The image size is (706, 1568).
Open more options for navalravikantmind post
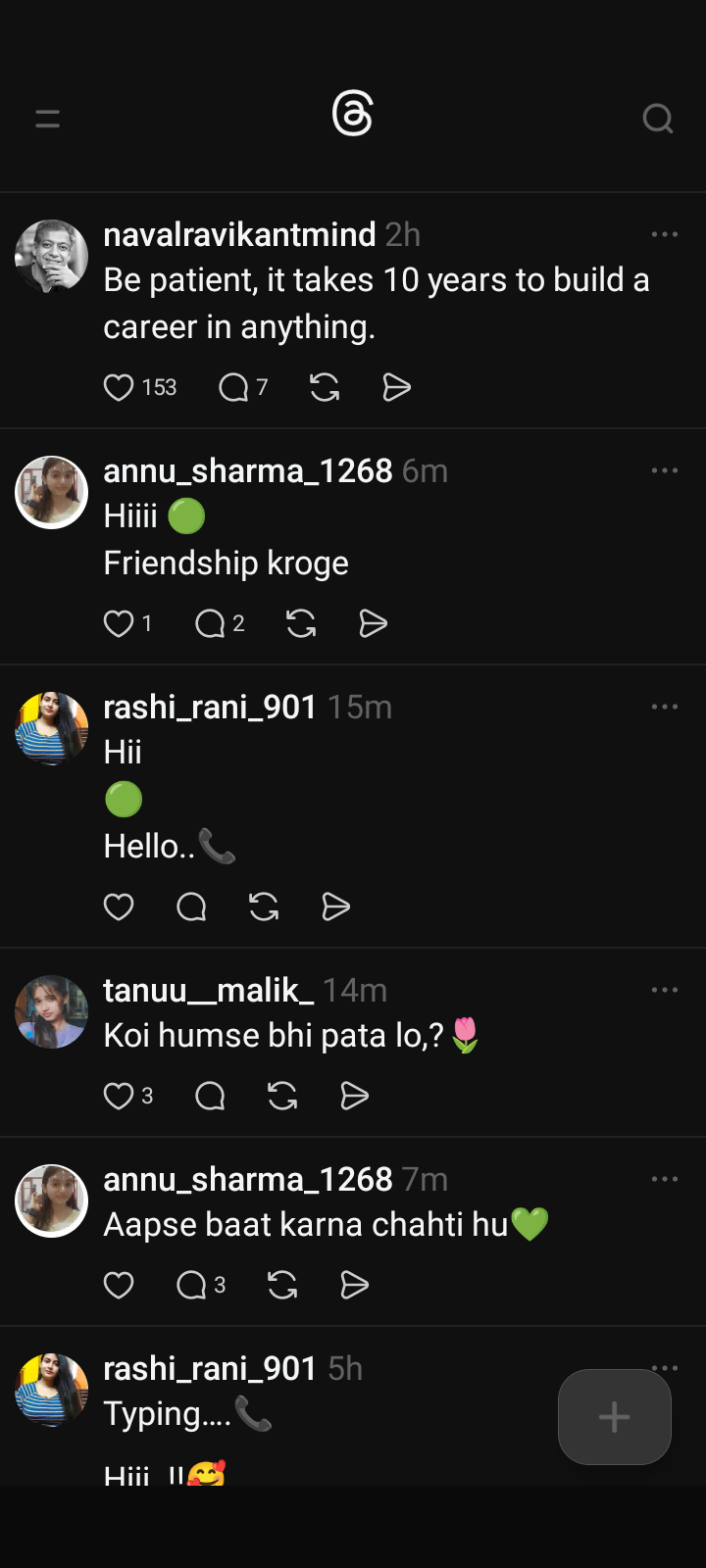point(664,234)
